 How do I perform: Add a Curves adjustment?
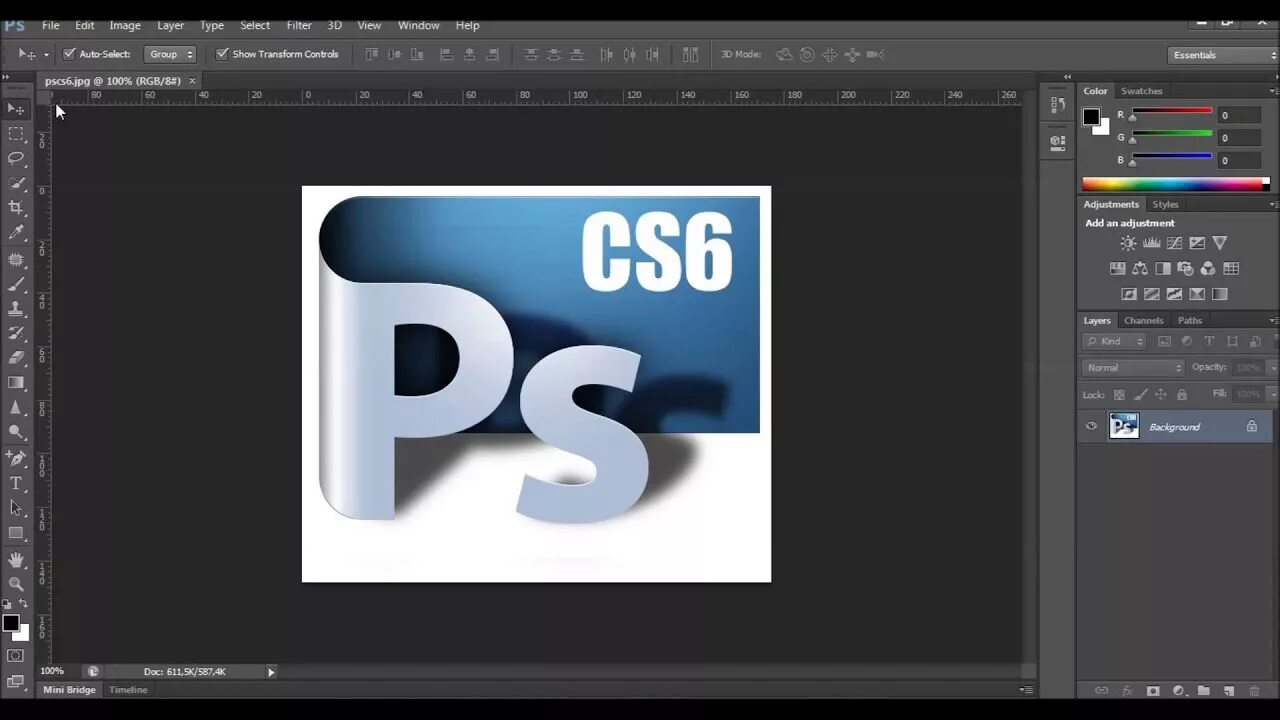pos(1174,243)
